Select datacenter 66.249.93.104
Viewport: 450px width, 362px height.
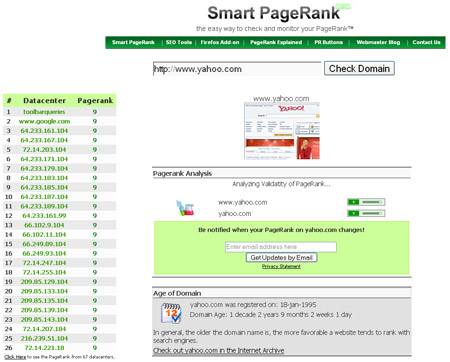(x=44, y=253)
